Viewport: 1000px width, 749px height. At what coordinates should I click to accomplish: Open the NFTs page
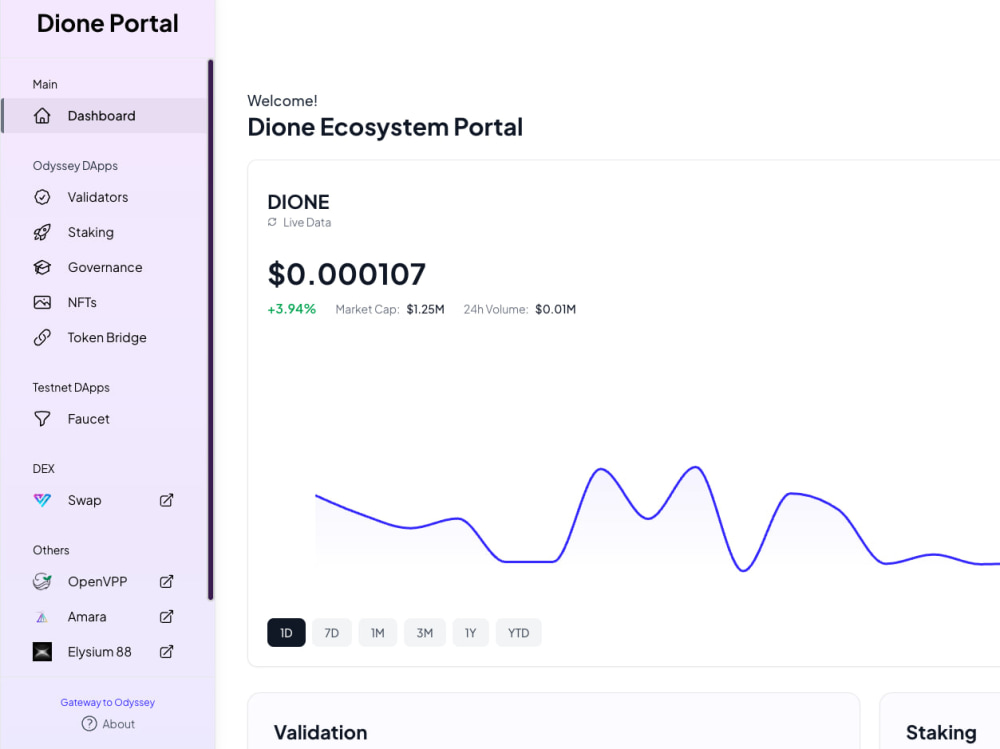(105, 302)
